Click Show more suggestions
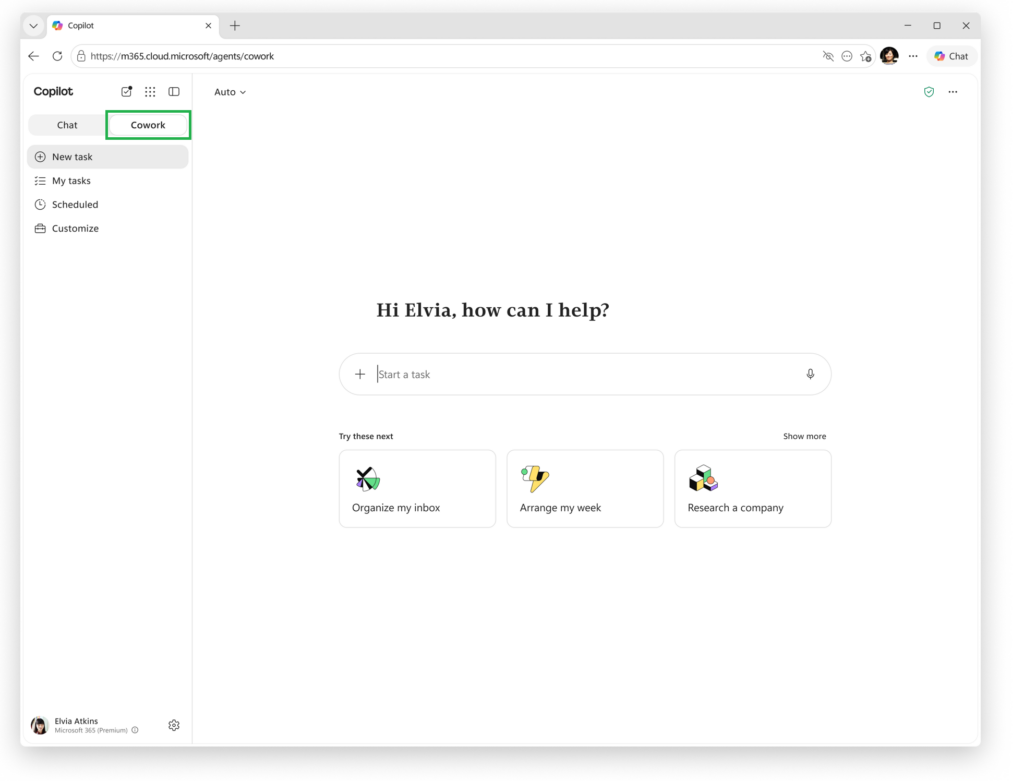 click(x=805, y=436)
